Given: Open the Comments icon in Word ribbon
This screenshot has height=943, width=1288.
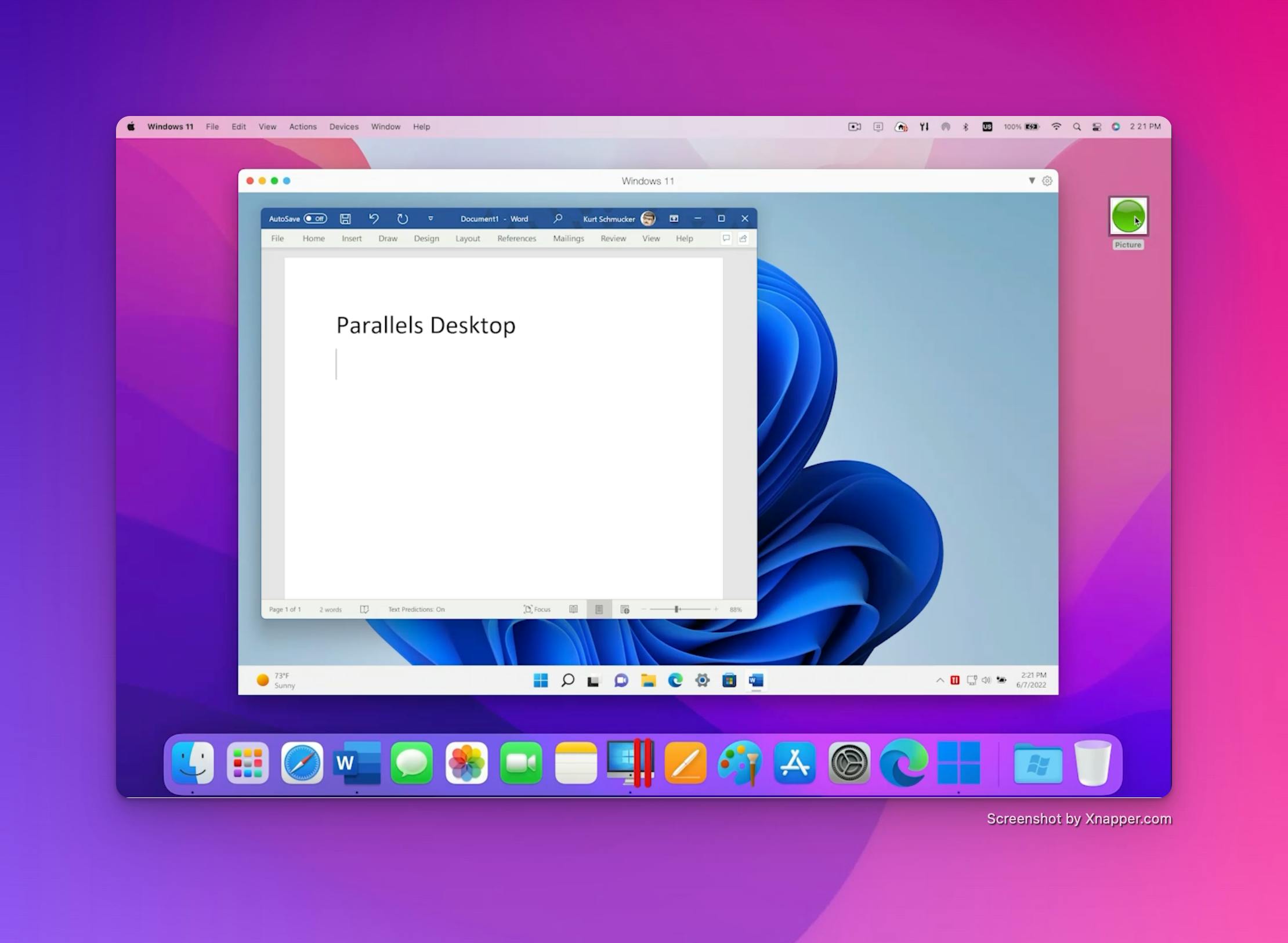Looking at the screenshot, I should click(x=726, y=238).
